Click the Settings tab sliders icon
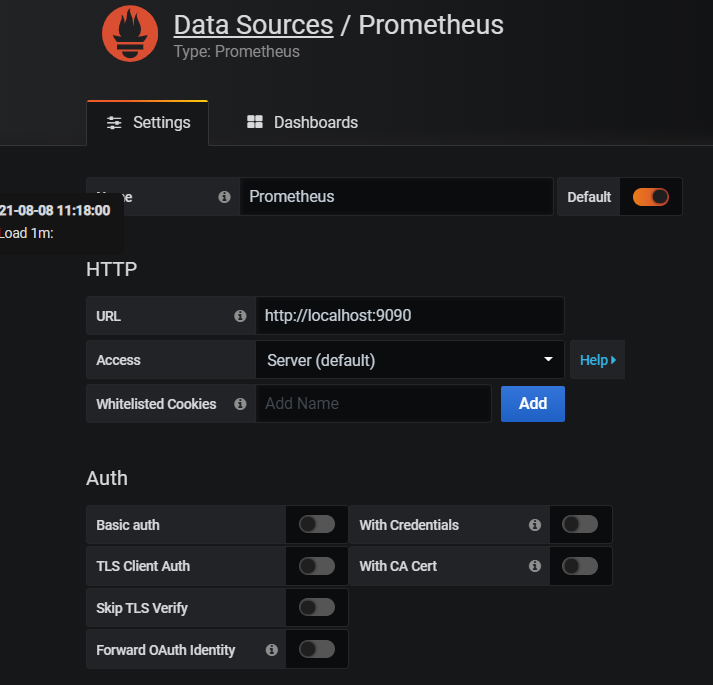 pyautogui.click(x=114, y=123)
